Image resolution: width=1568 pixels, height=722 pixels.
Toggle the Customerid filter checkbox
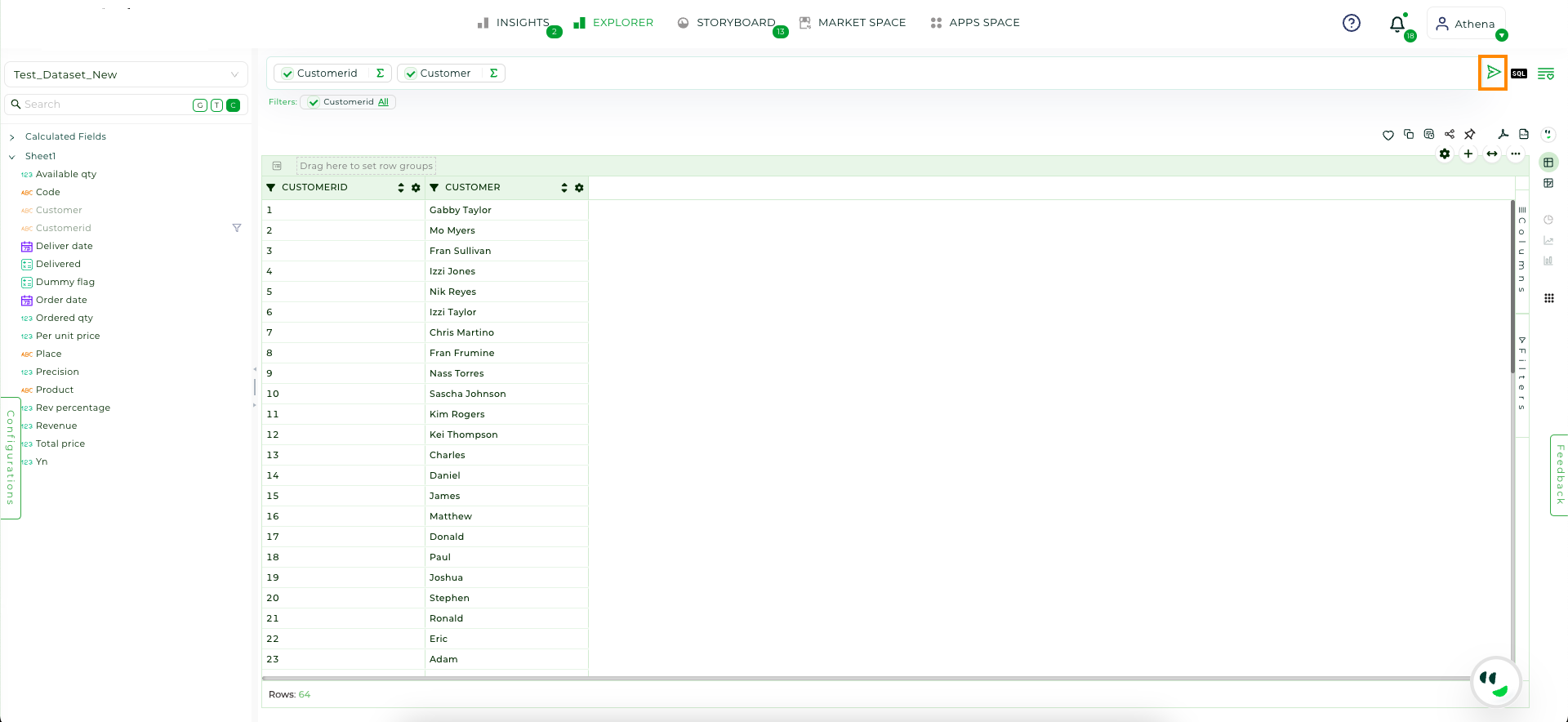coord(314,102)
